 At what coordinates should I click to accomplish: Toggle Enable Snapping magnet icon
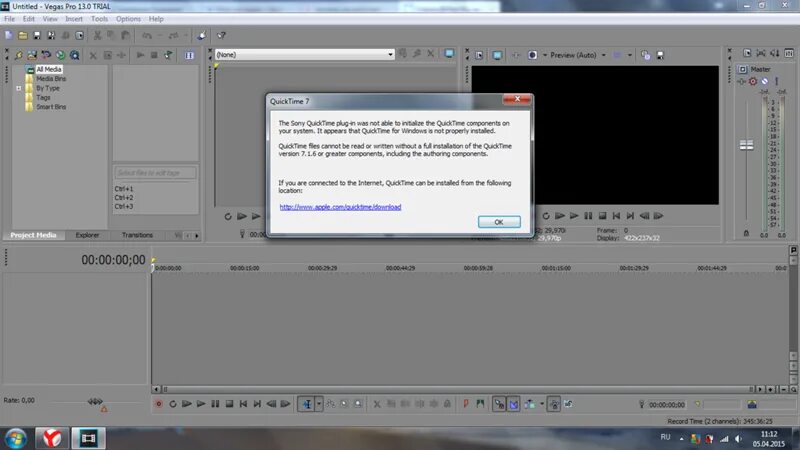coord(499,404)
